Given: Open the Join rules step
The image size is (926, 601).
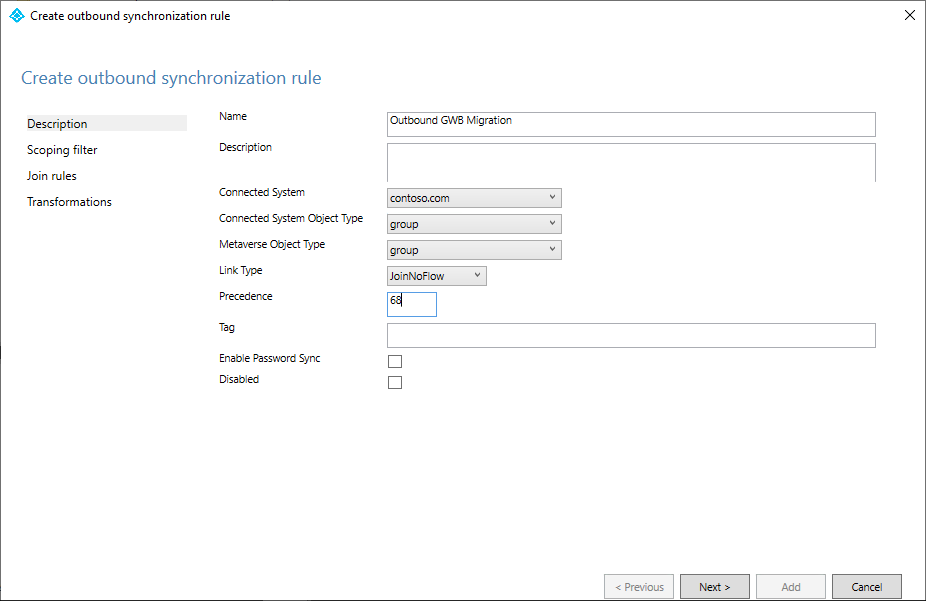Looking at the screenshot, I should pyautogui.click(x=52, y=176).
